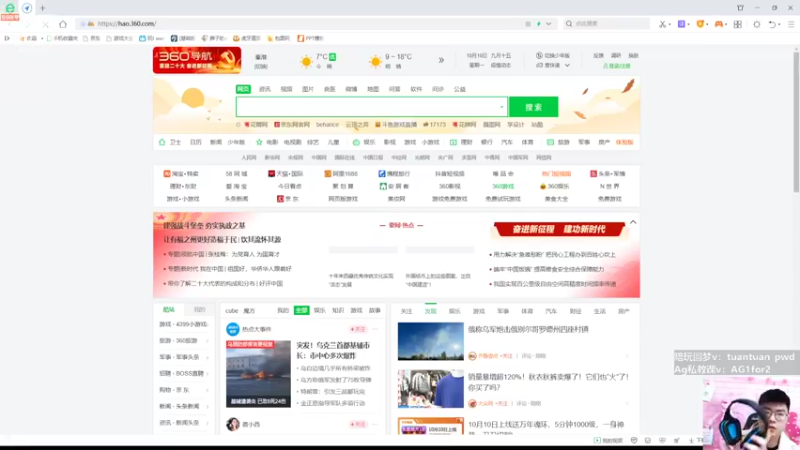
Task: Click the 热点大事件 round avatar
Action: (233, 329)
